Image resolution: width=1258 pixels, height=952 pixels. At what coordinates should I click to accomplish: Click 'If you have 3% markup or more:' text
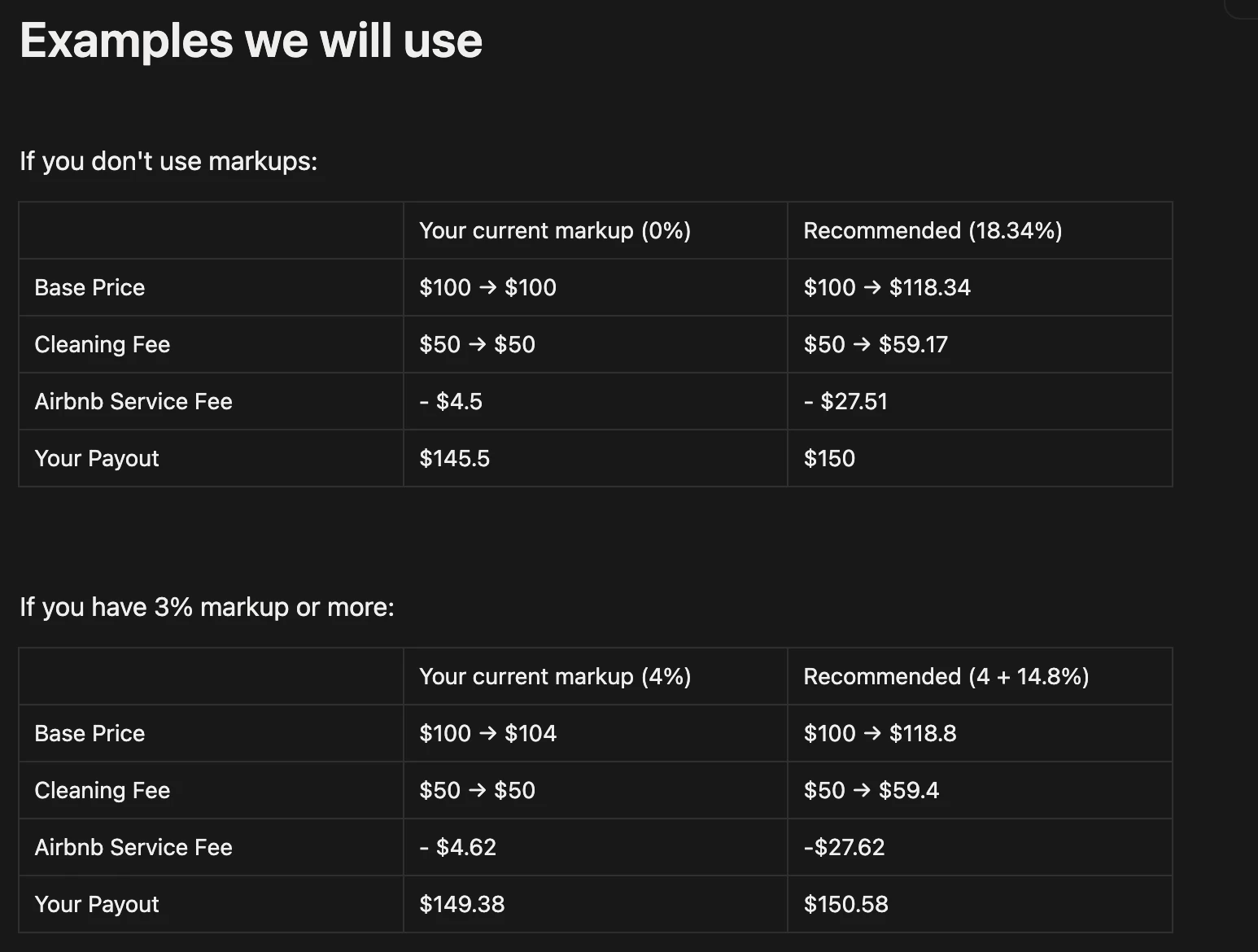pos(207,607)
